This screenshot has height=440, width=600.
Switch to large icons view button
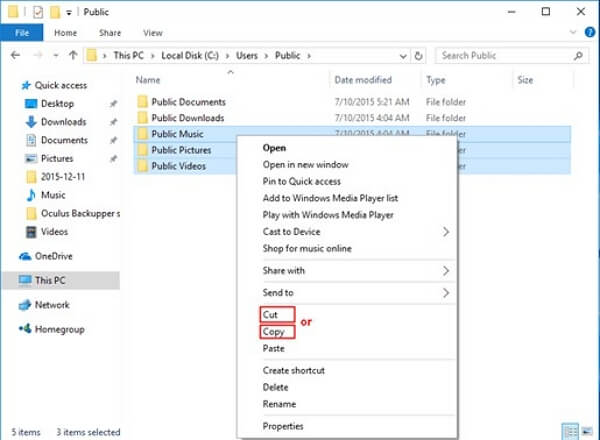pos(587,432)
